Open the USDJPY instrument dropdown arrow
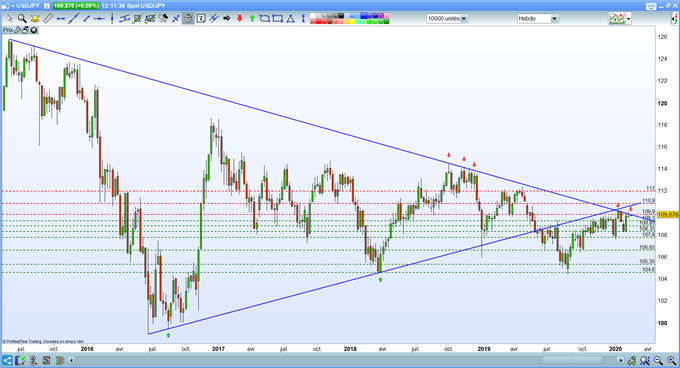 tap(13, 6)
